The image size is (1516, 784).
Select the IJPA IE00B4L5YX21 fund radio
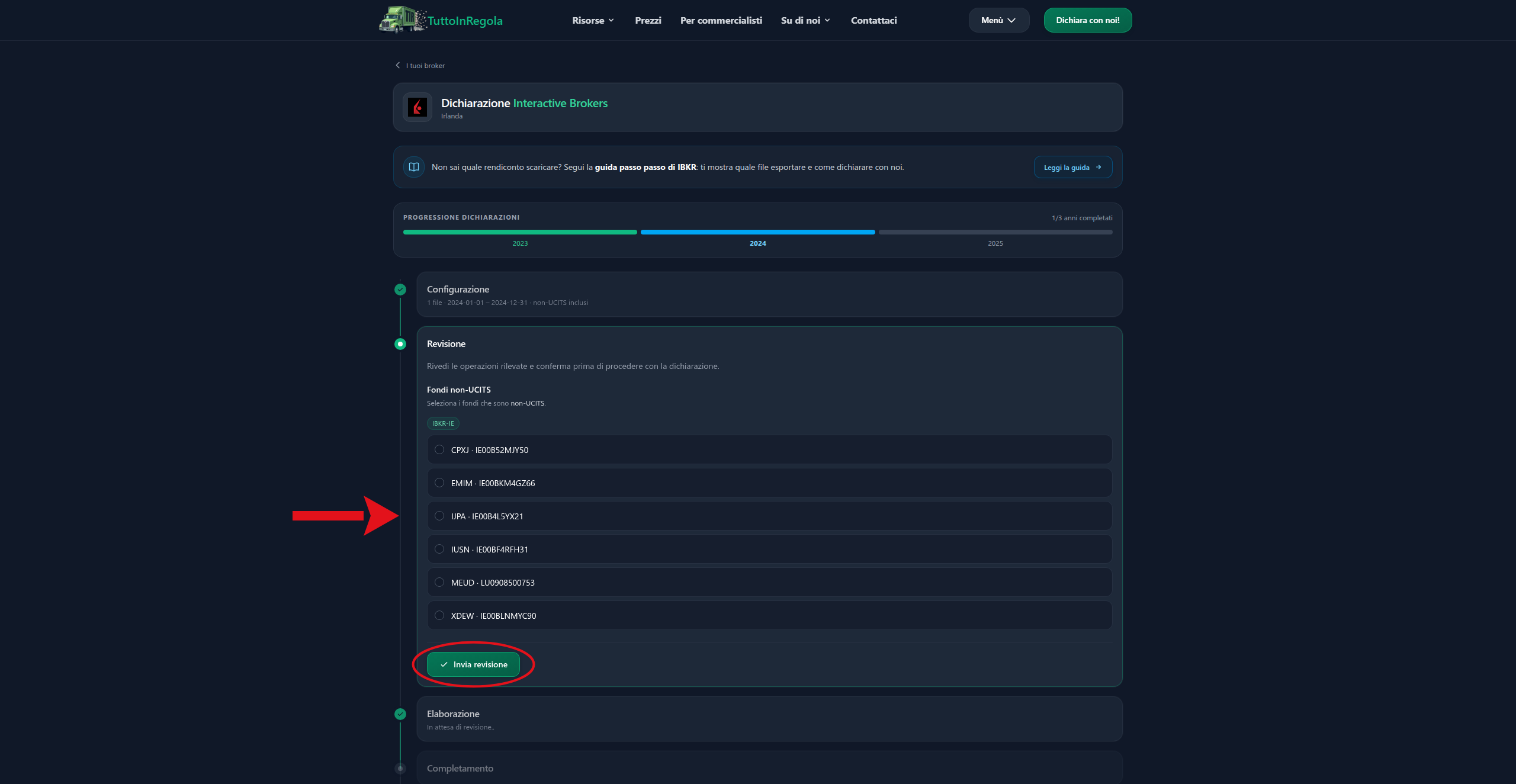tap(439, 516)
